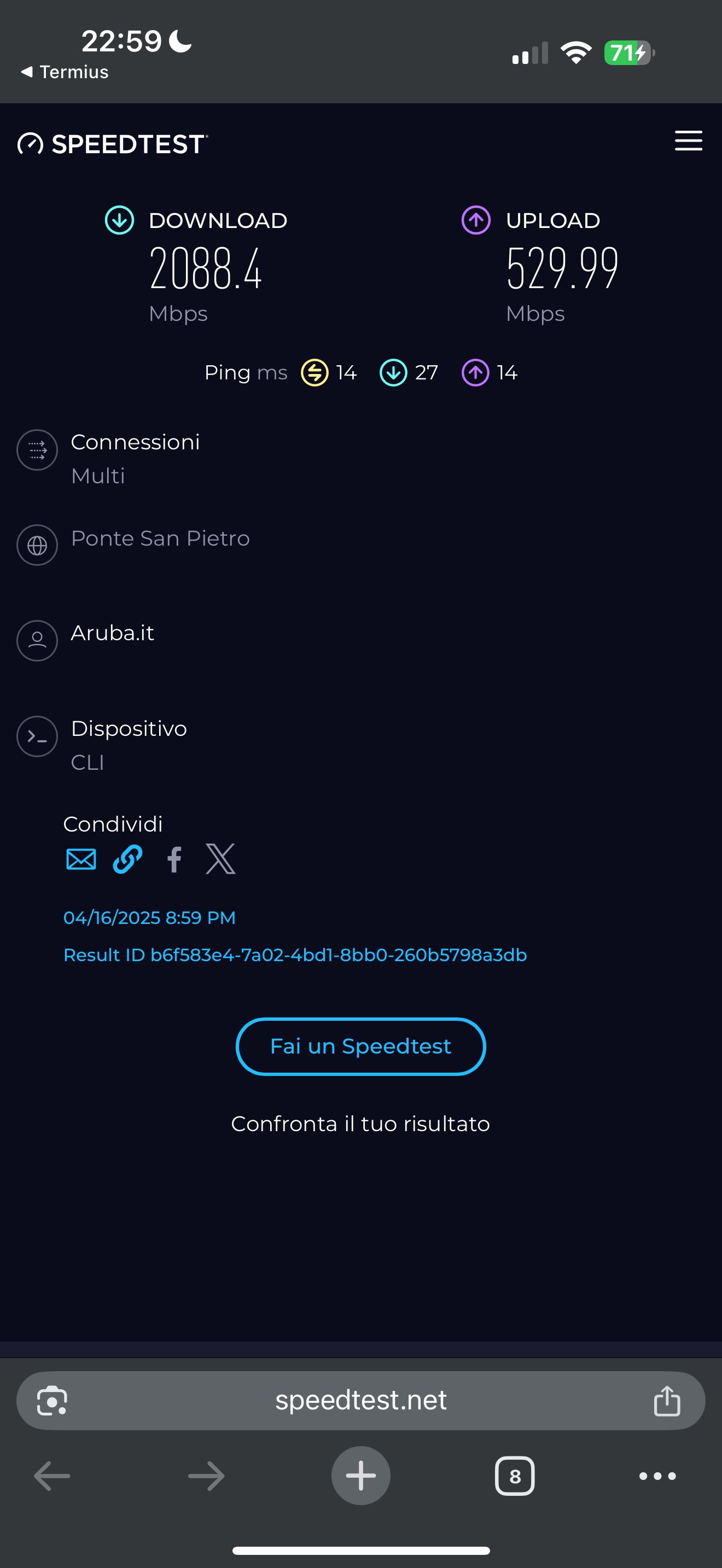Tap the download arrow icon
The width and height of the screenshot is (722, 1568).
[119, 220]
